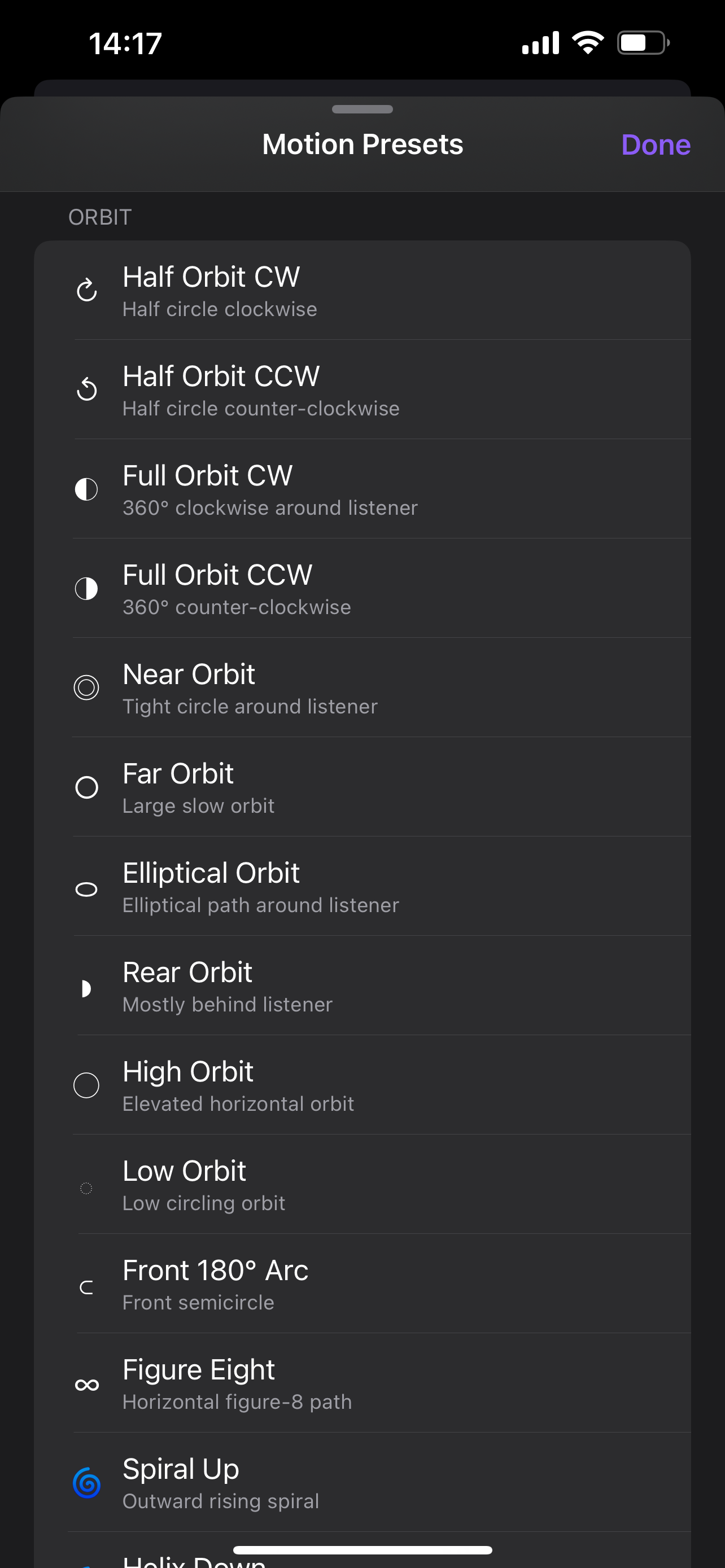Tap the 'Elliptical path around listener' subtitle
The width and height of the screenshot is (725, 1568).
[x=260, y=905]
